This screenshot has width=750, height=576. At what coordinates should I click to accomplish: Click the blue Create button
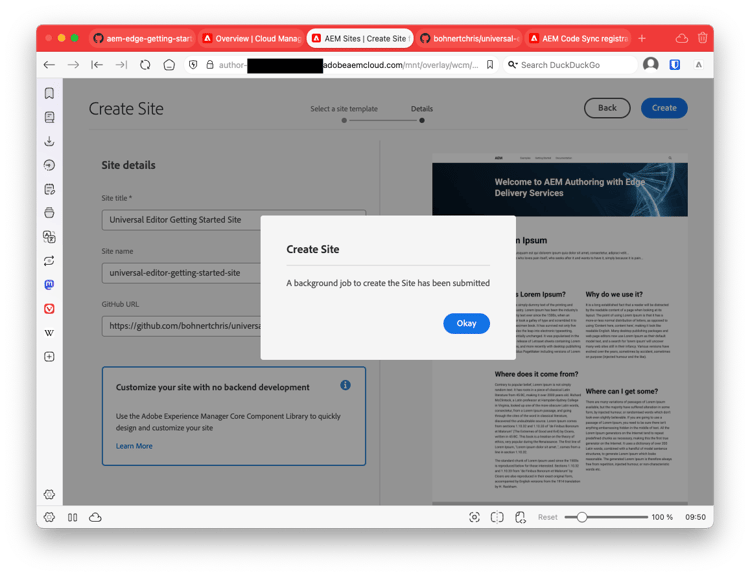point(664,108)
